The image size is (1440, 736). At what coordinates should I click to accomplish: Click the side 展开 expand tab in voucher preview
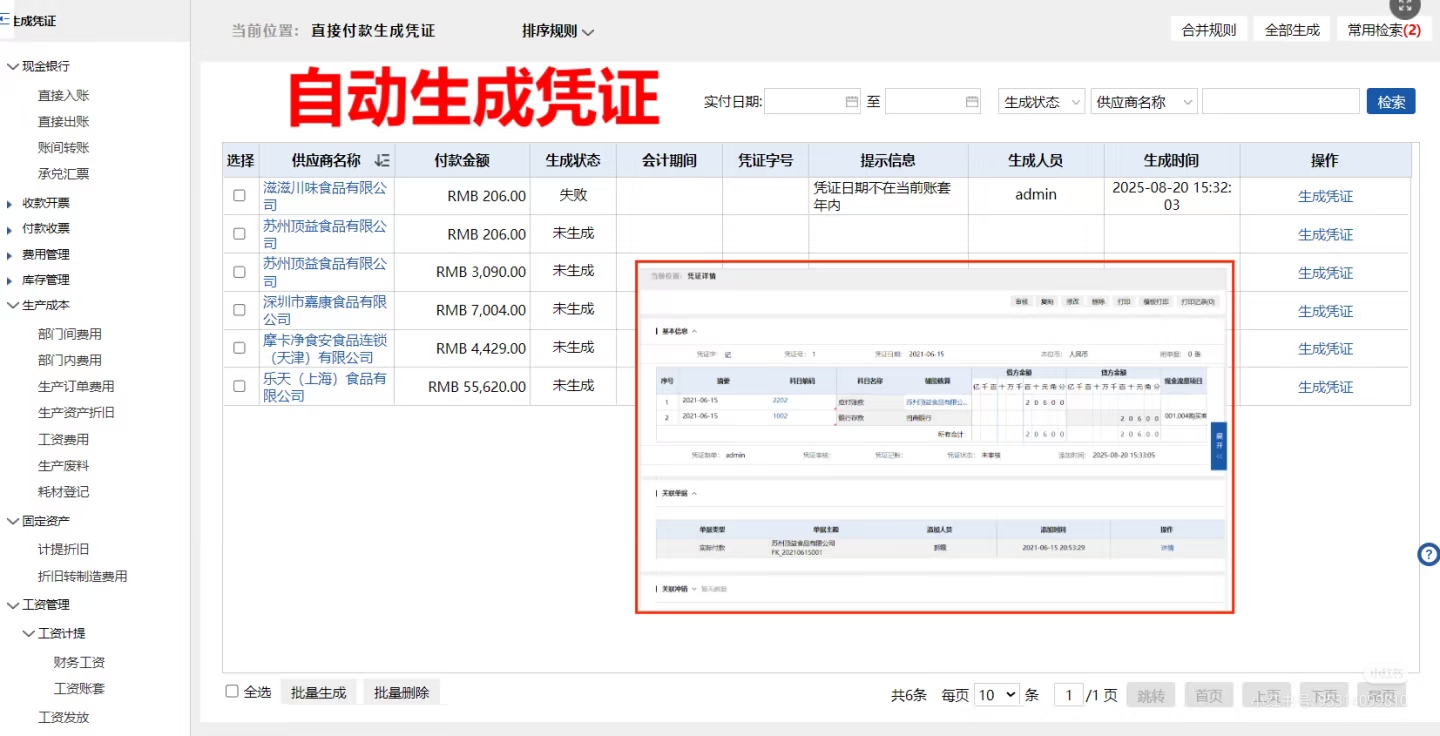point(1218,446)
